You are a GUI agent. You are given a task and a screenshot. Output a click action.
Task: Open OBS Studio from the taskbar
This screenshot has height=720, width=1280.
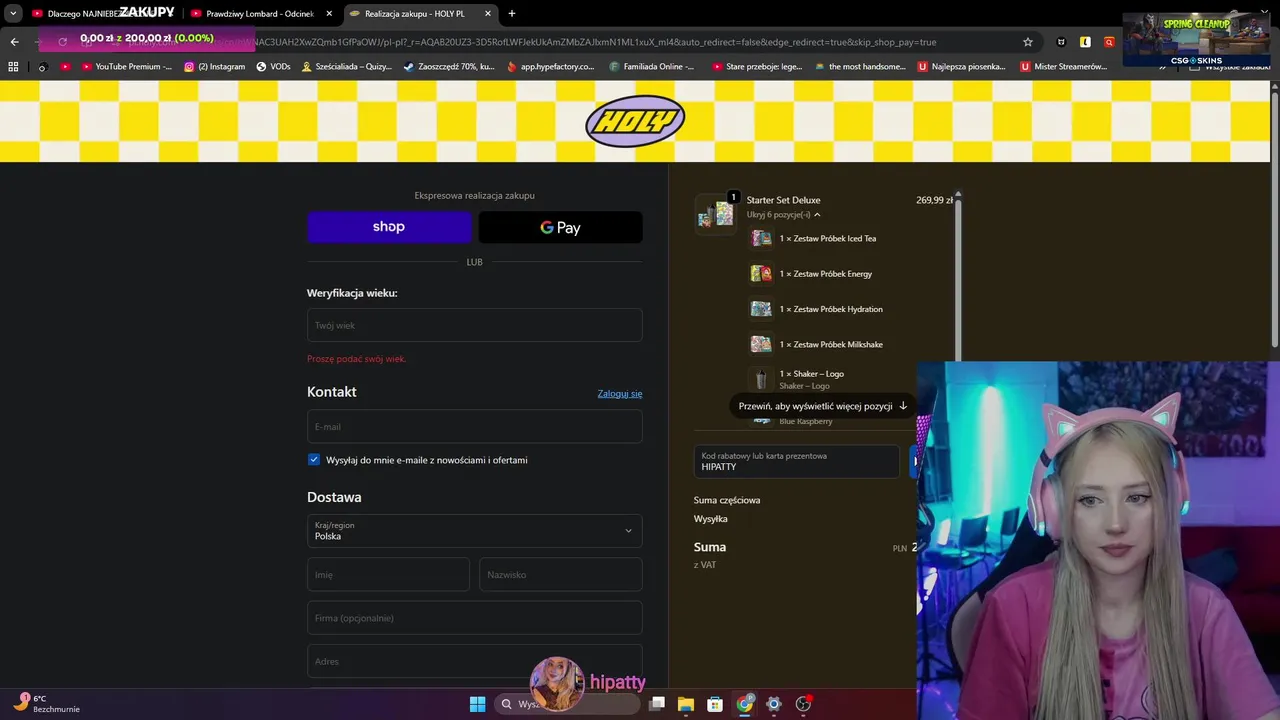pos(803,704)
